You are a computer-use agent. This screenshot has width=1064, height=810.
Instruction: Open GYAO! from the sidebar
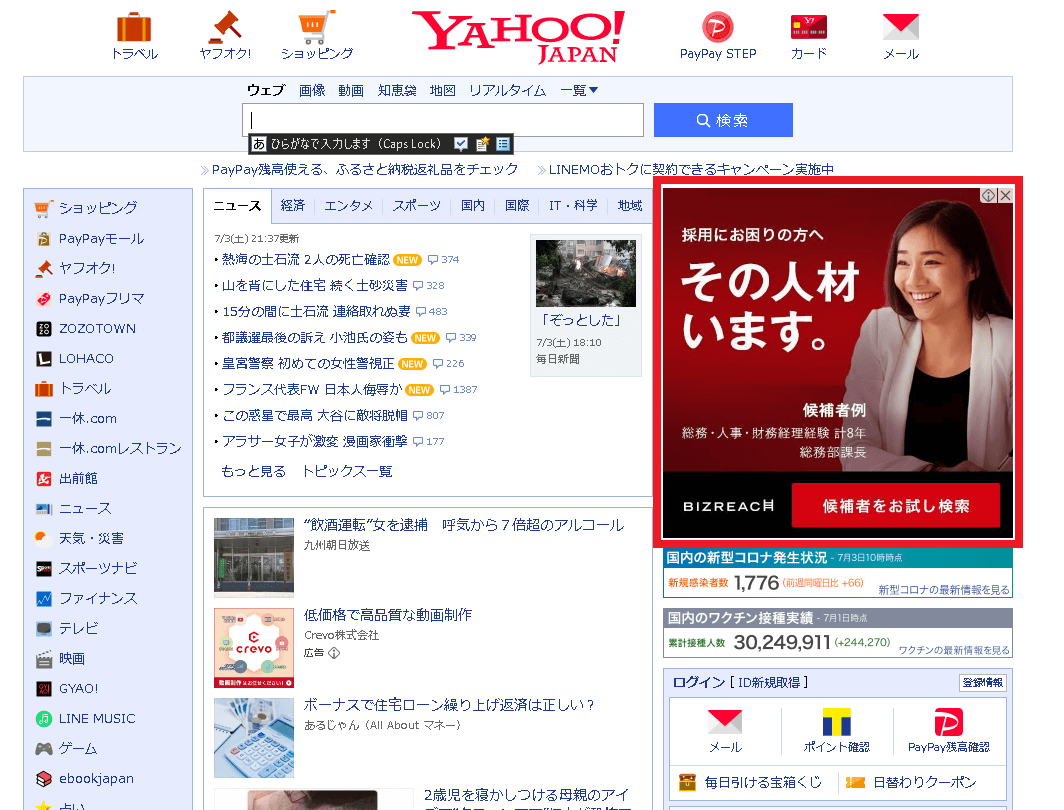tap(79, 689)
